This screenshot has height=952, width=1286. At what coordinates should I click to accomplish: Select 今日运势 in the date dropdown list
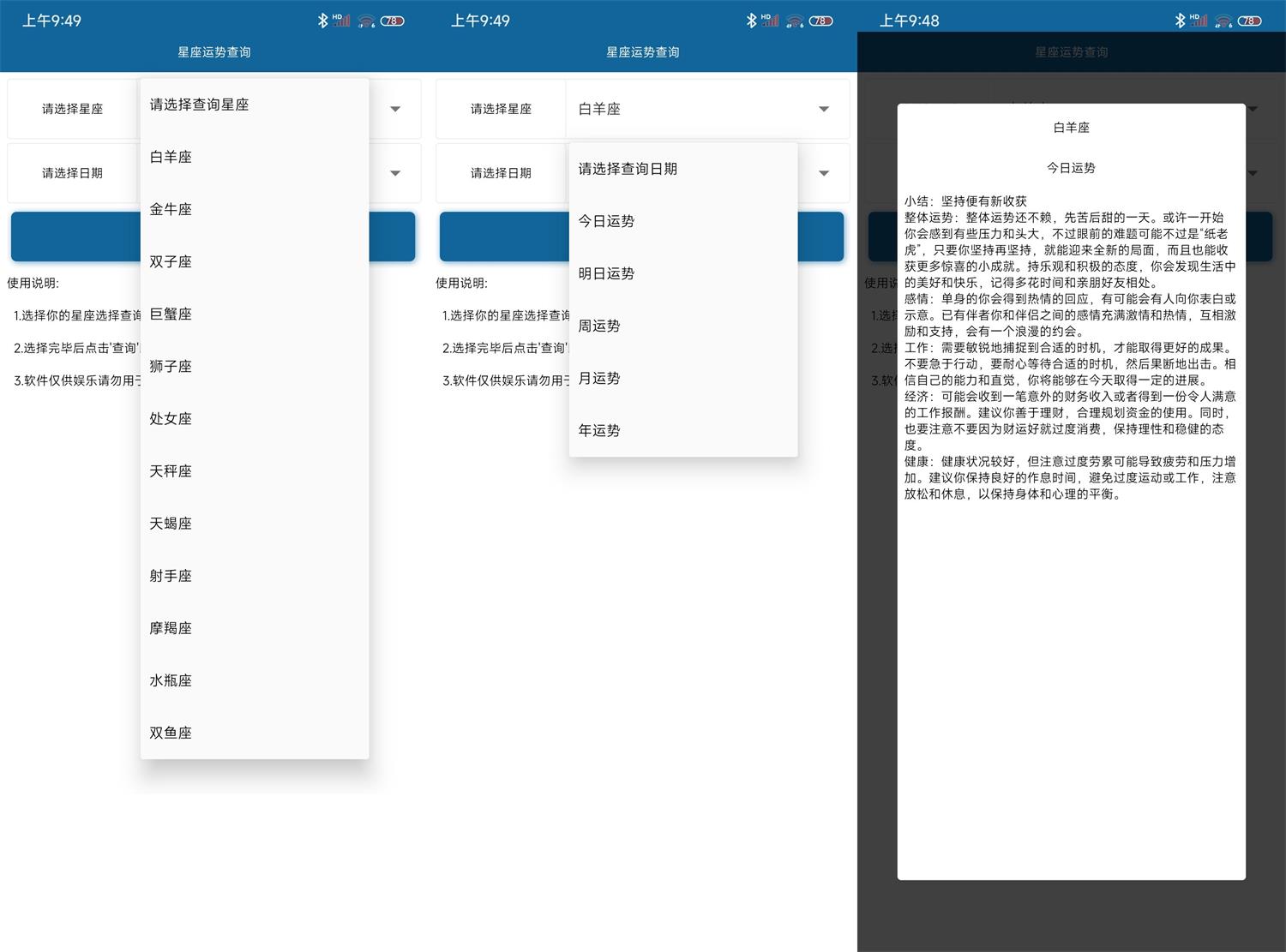click(606, 221)
